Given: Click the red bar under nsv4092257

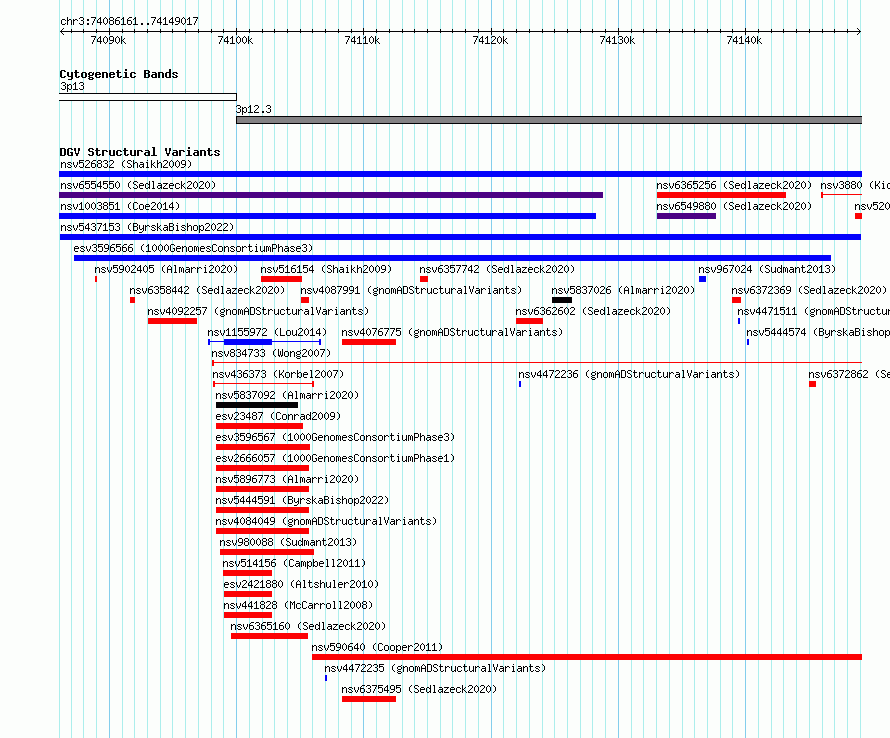Looking at the screenshot, I should pos(172,321).
